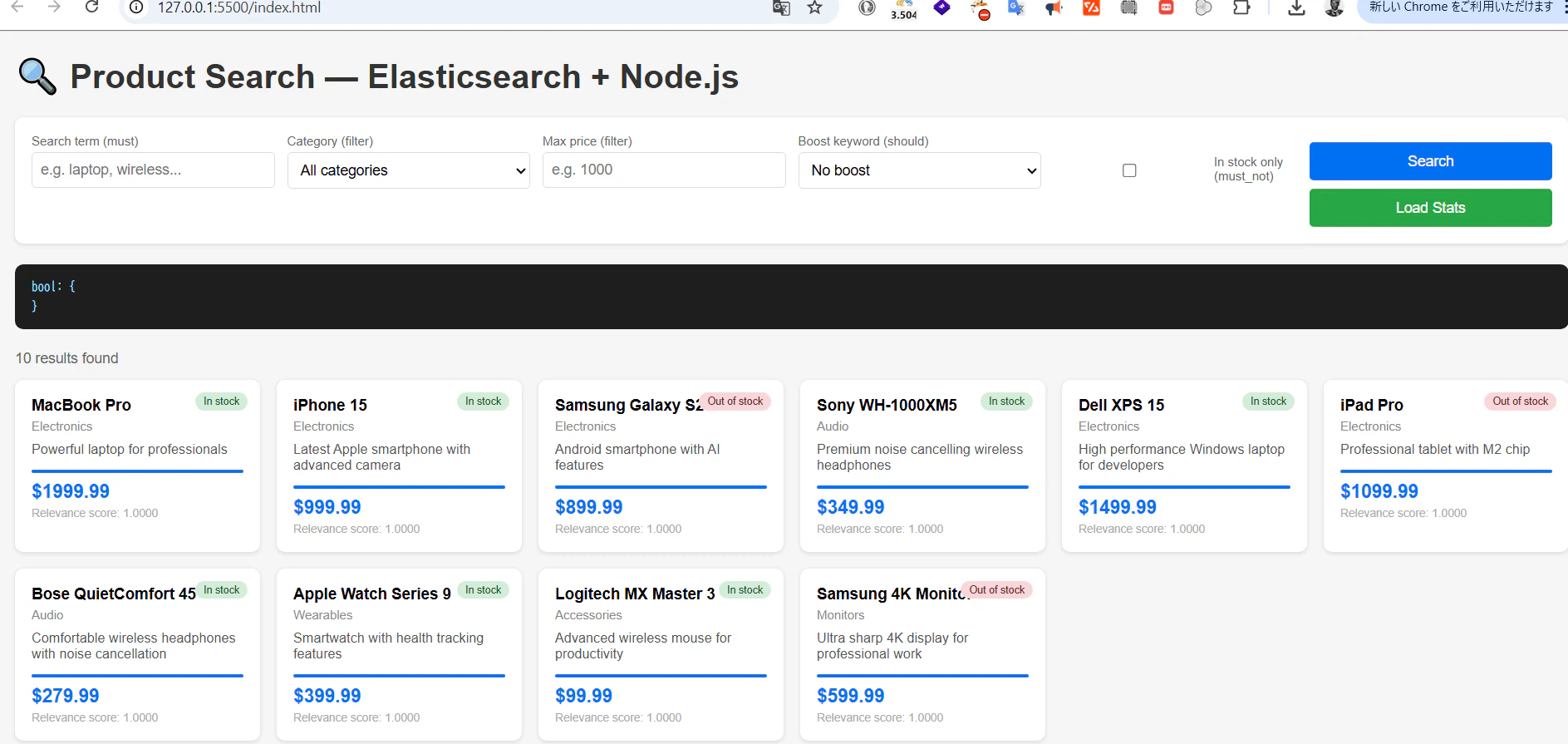Reload the page with the refresh icon

(92, 7)
